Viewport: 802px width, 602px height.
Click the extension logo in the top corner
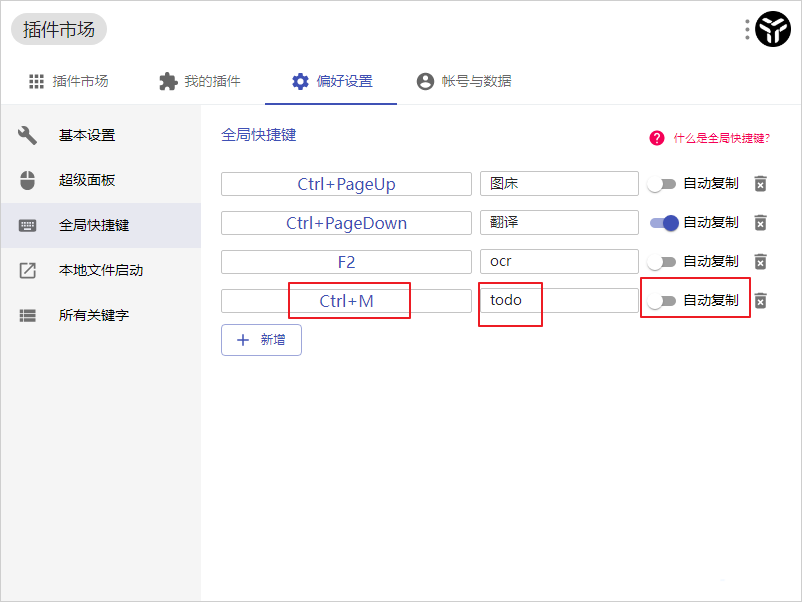point(771,29)
